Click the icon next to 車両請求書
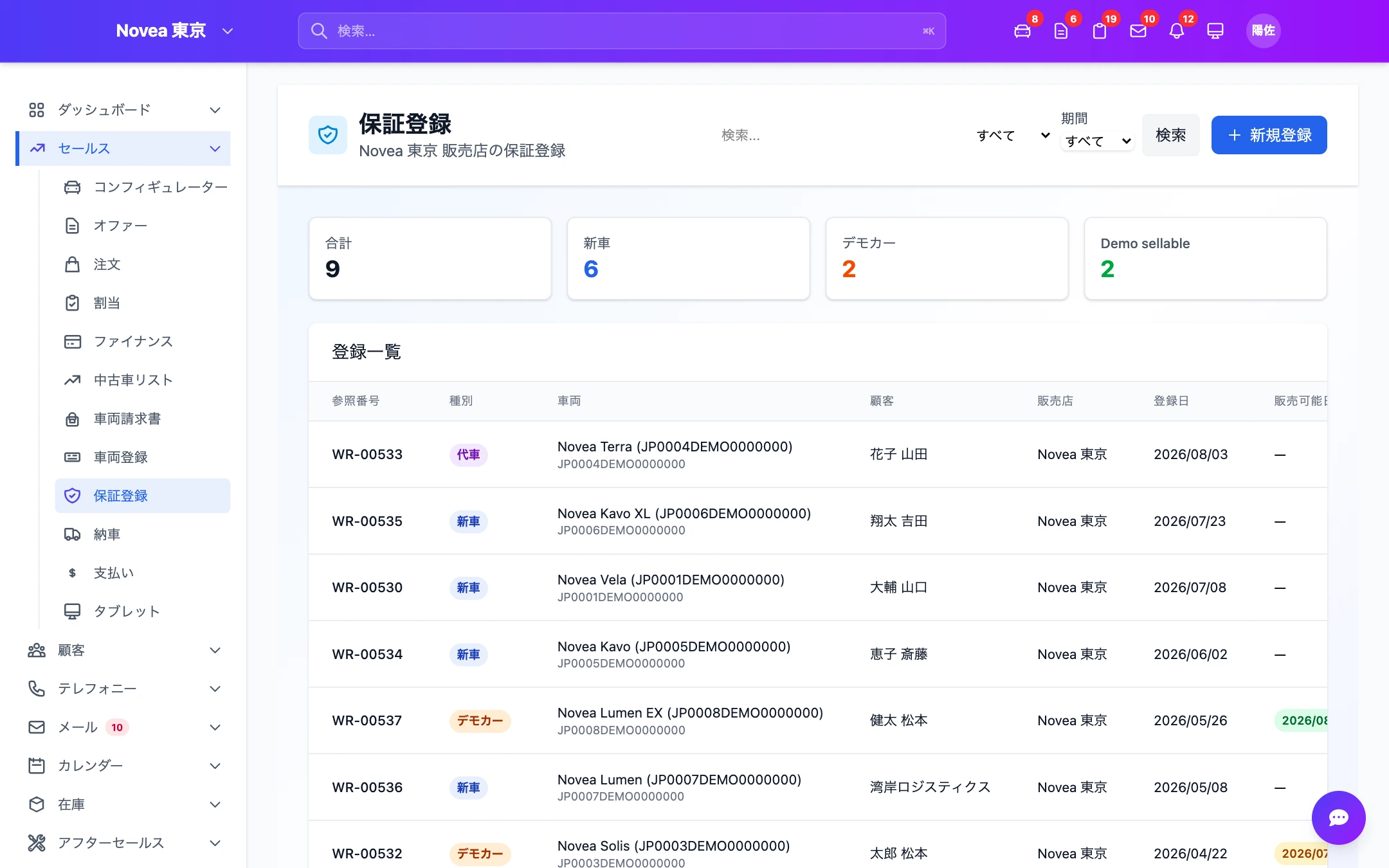1389x868 pixels. [x=73, y=419]
